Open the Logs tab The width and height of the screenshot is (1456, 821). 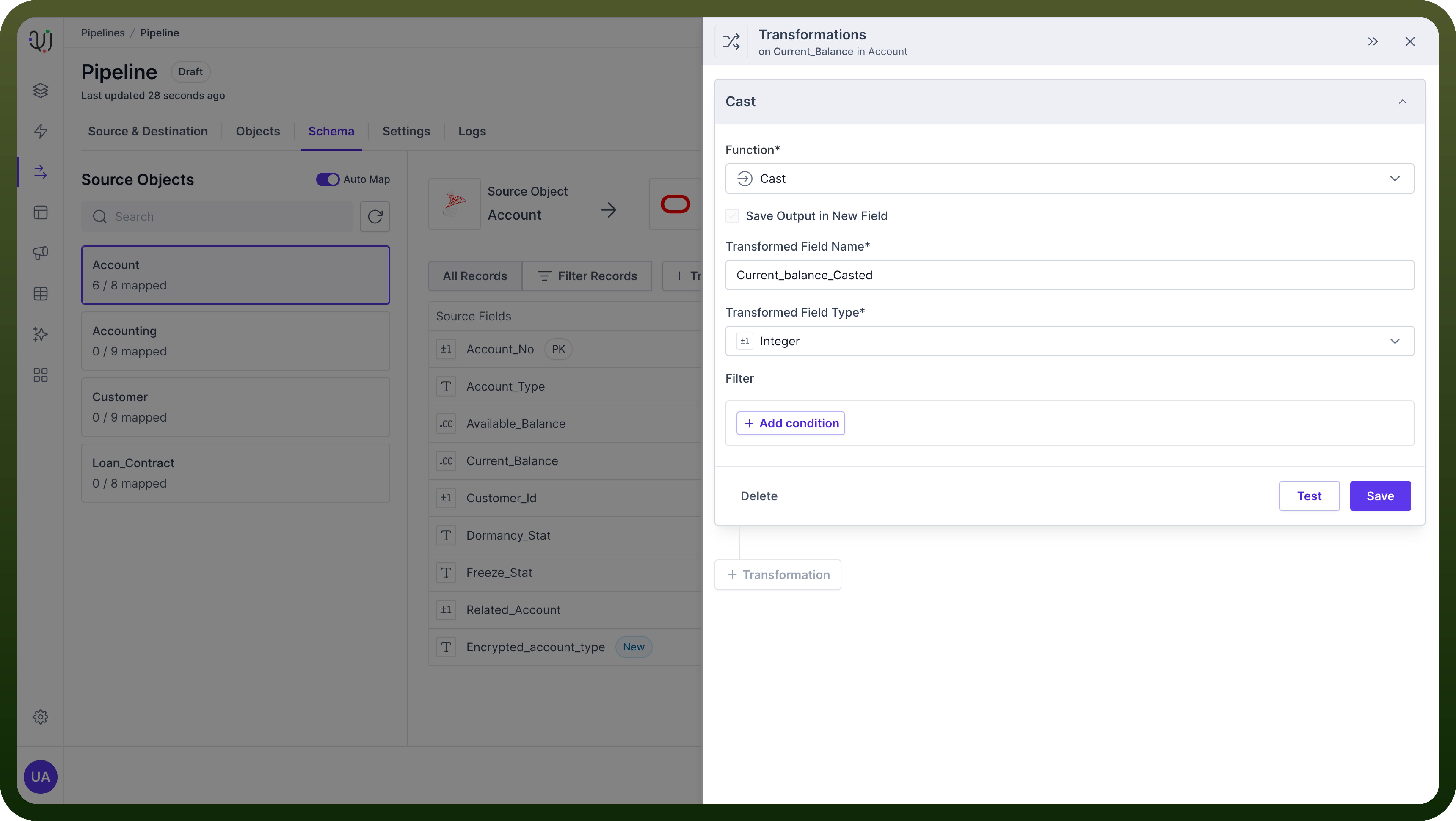[472, 131]
